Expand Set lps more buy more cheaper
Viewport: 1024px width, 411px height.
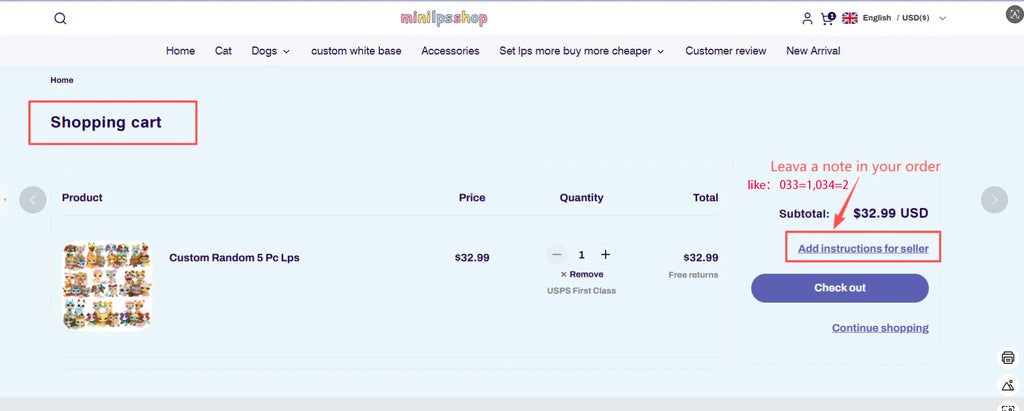point(581,51)
